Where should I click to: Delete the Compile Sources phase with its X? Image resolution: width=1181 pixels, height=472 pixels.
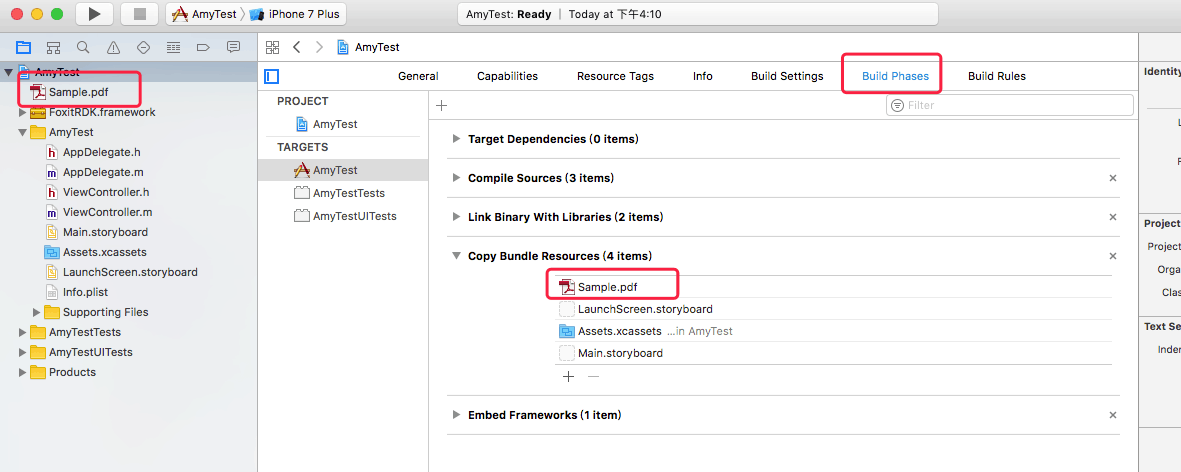(x=1112, y=178)
